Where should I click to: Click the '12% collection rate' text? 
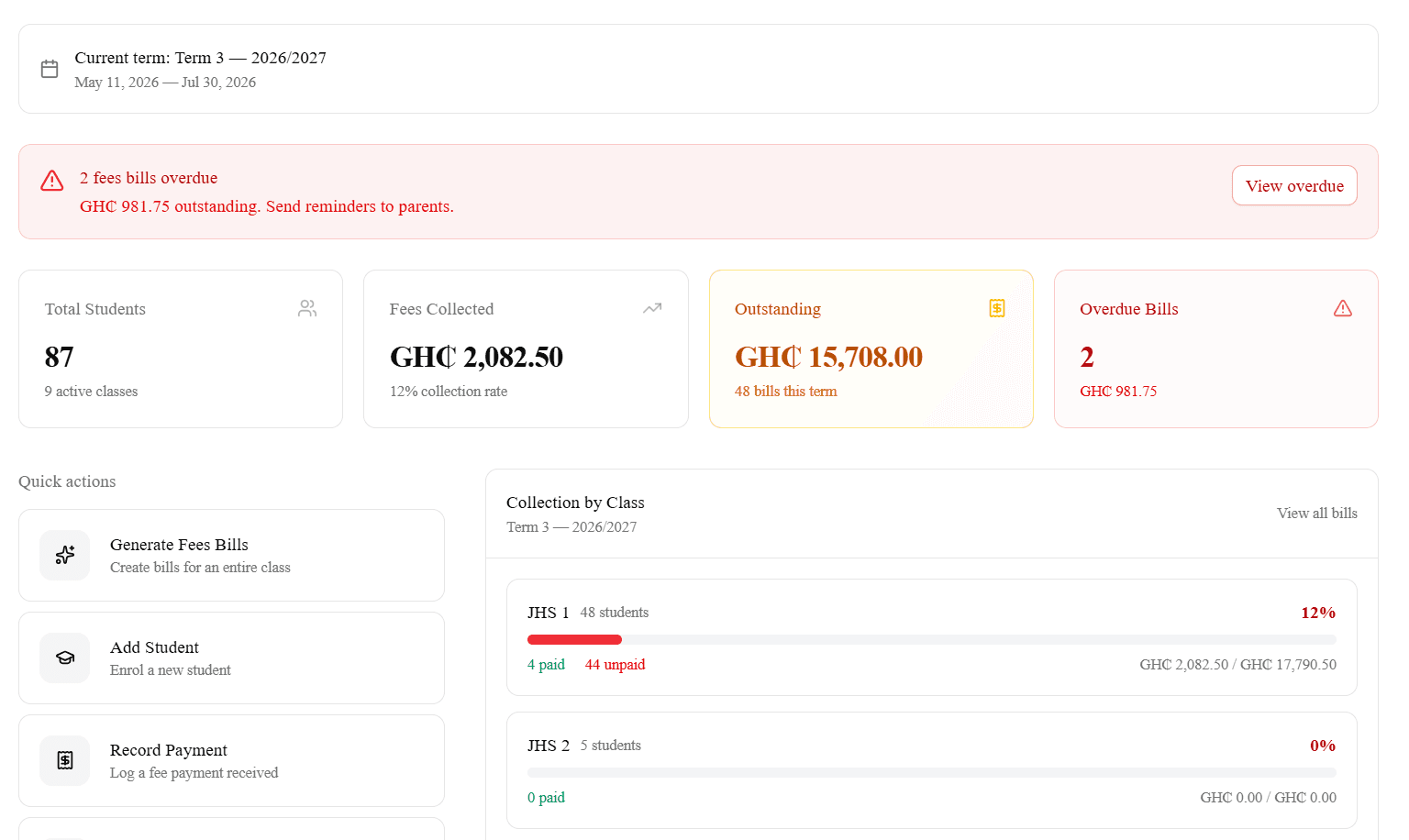[449, 392]
